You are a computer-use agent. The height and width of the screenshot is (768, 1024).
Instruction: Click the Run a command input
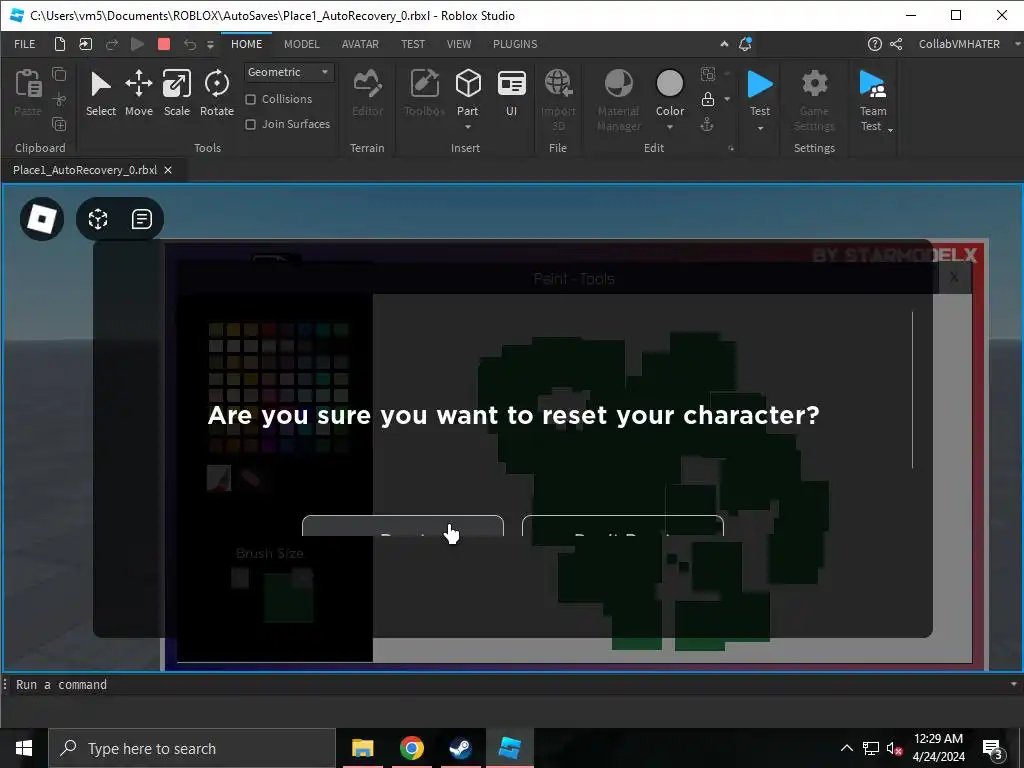(509, 684)
